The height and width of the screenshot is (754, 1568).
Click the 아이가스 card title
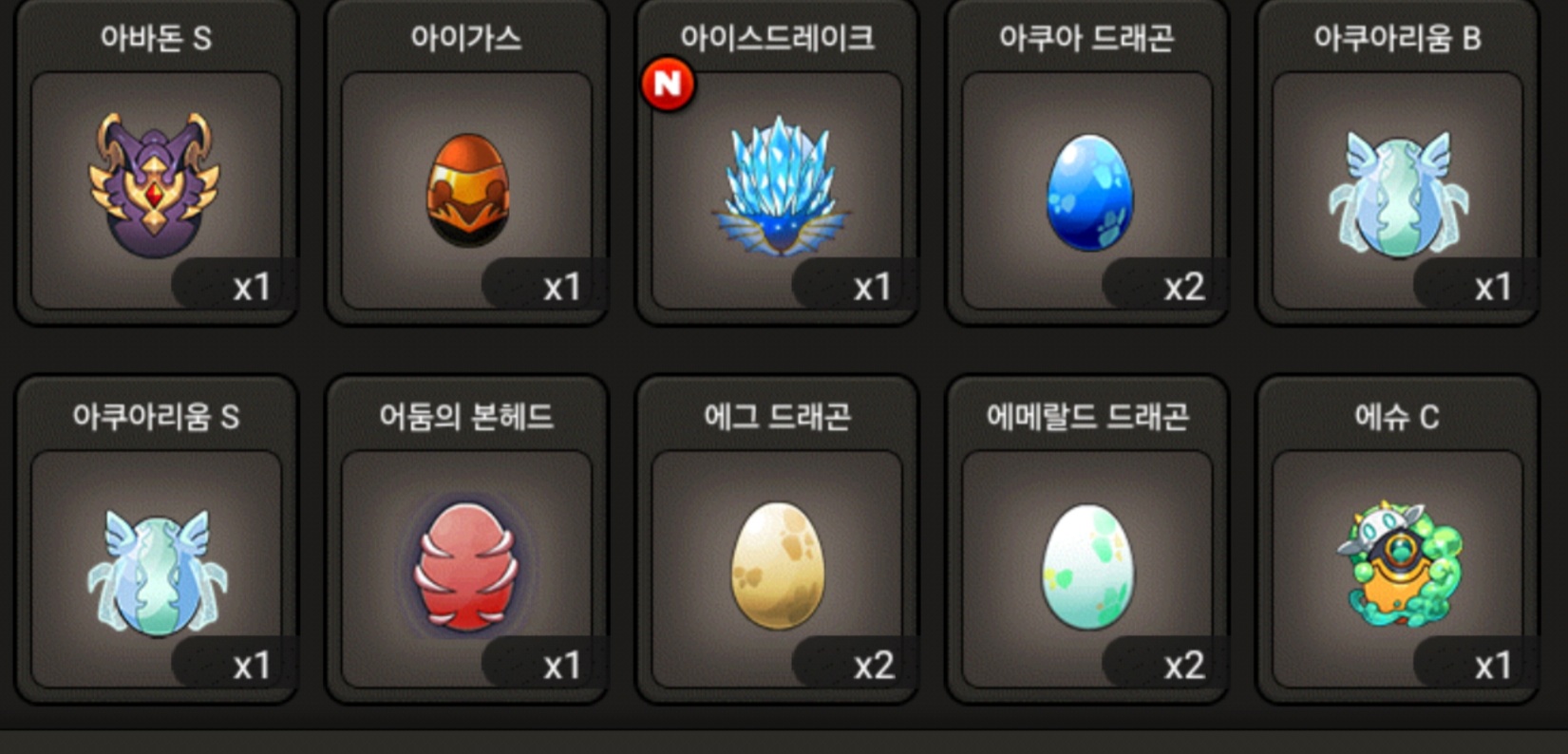466,38
